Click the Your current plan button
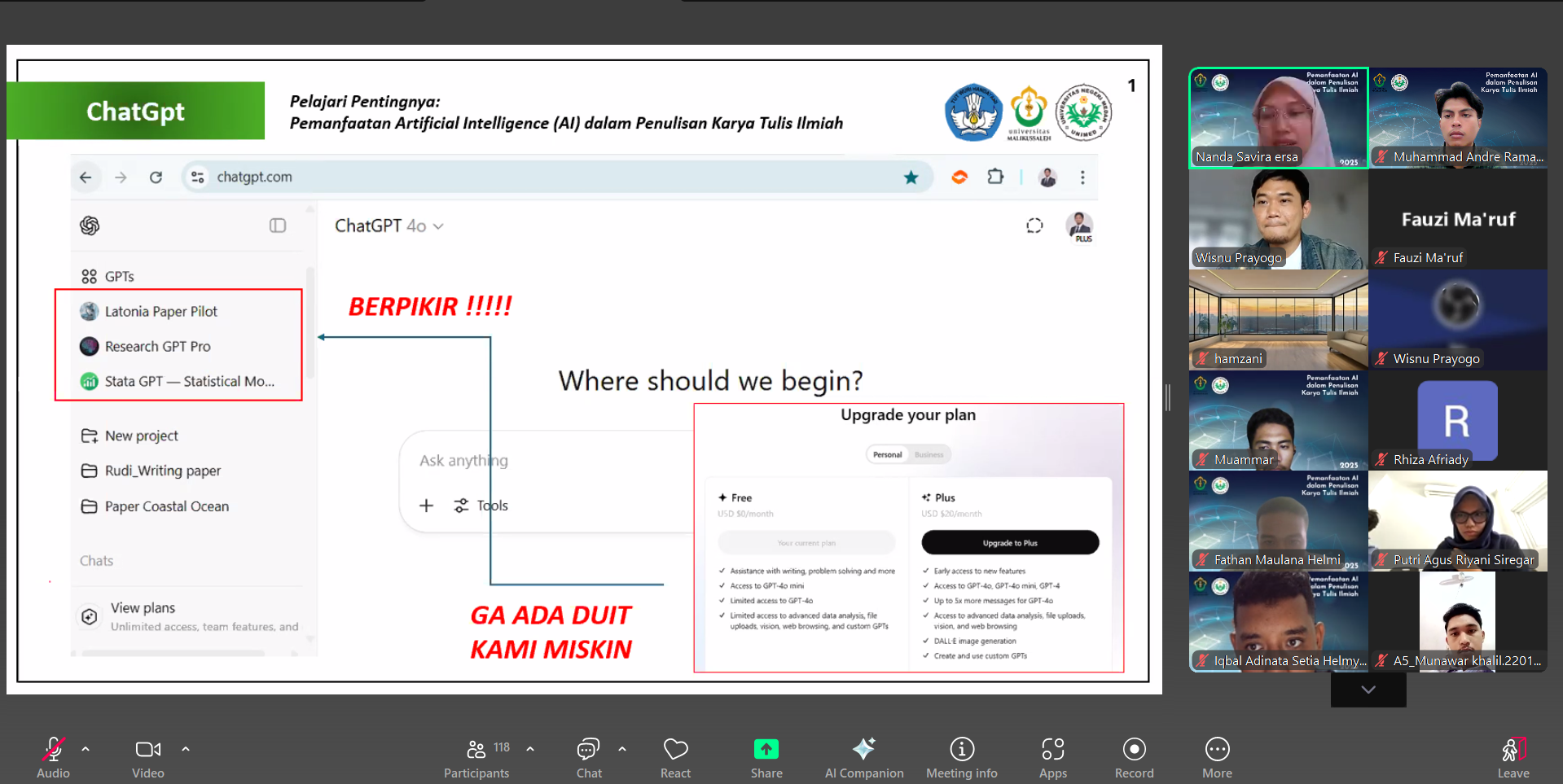 click(x=806, y=543)
